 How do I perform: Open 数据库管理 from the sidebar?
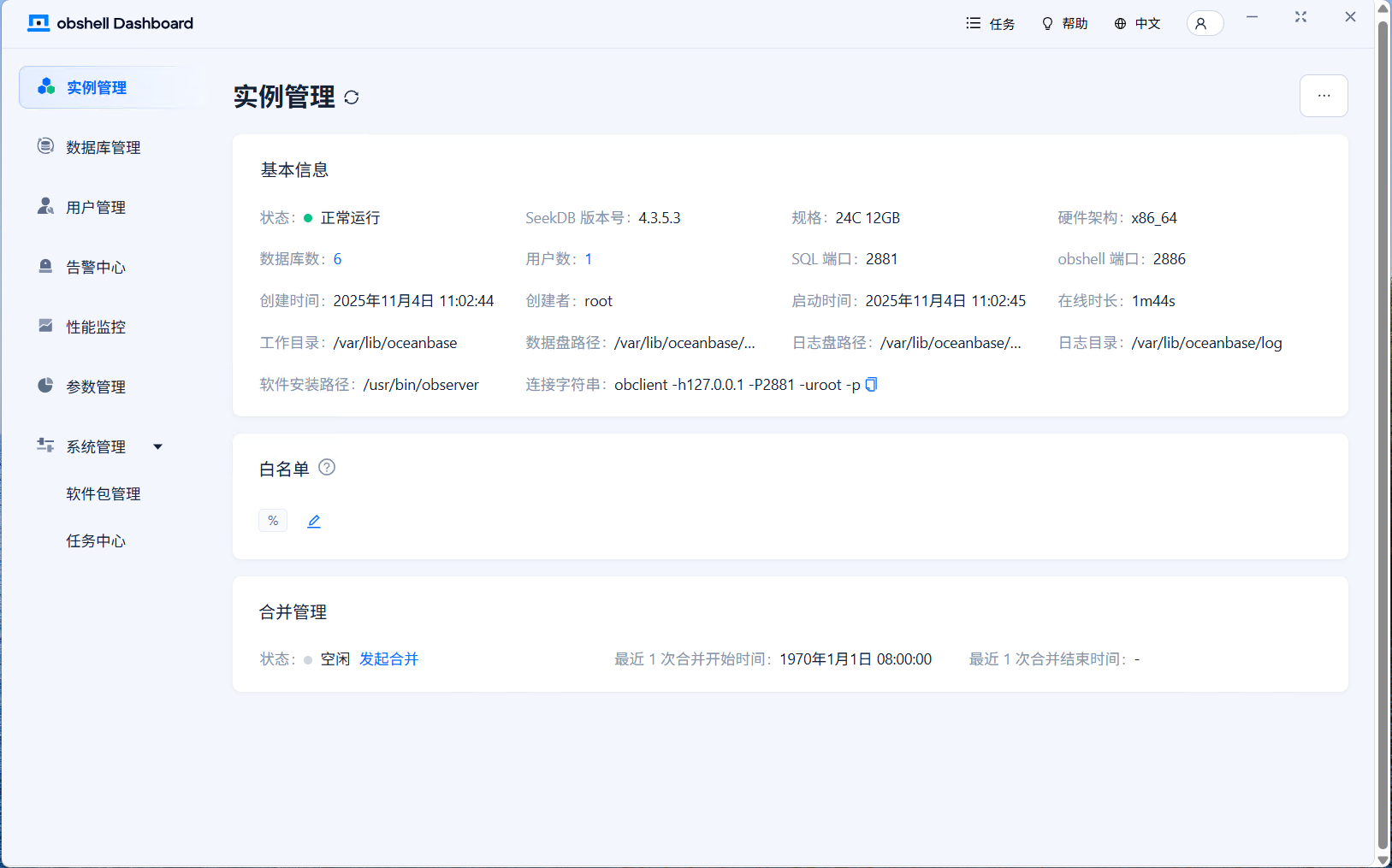click(x=103, y=146)
